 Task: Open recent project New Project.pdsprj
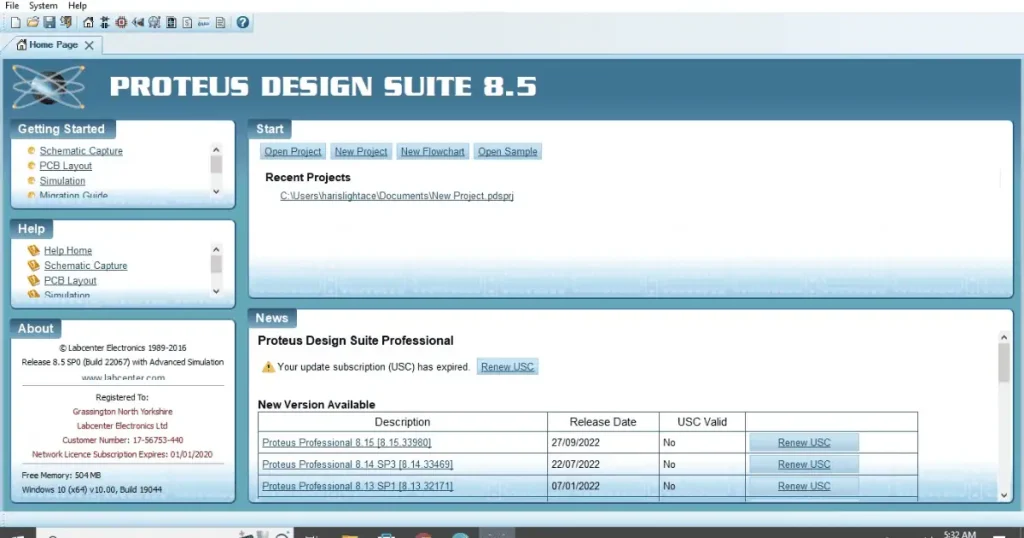click(396, 196)
